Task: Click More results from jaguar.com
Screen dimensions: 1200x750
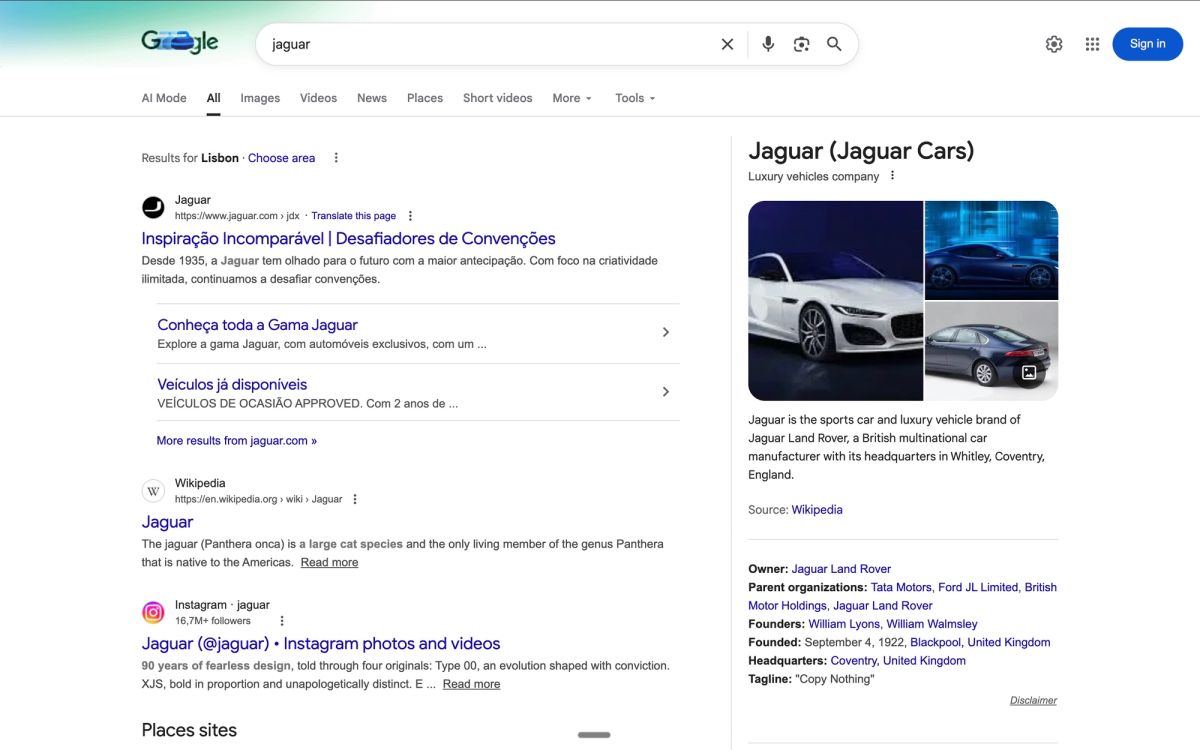Action: point(236,440)
